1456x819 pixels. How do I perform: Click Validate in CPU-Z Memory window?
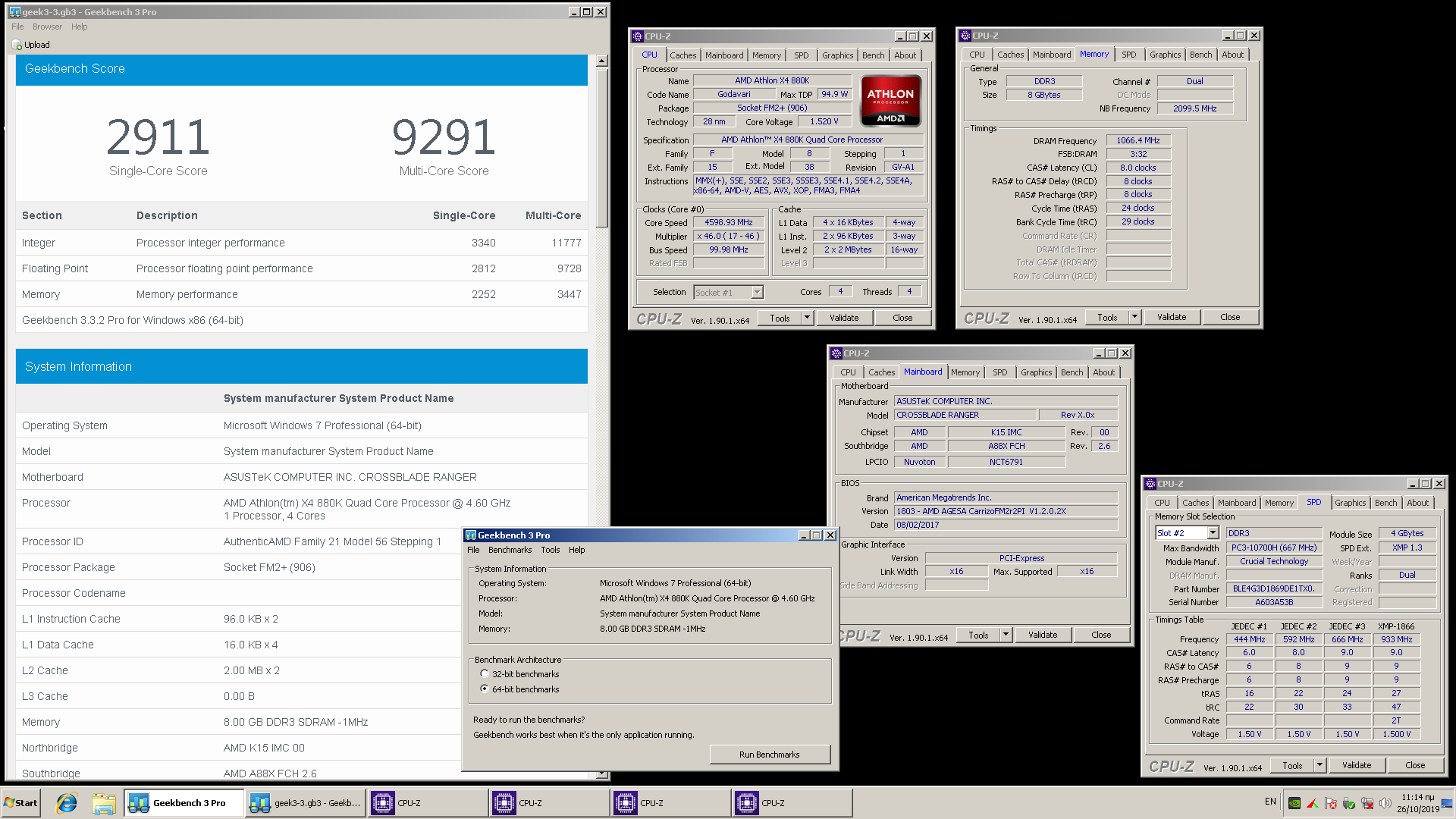tap(1172, 317)
